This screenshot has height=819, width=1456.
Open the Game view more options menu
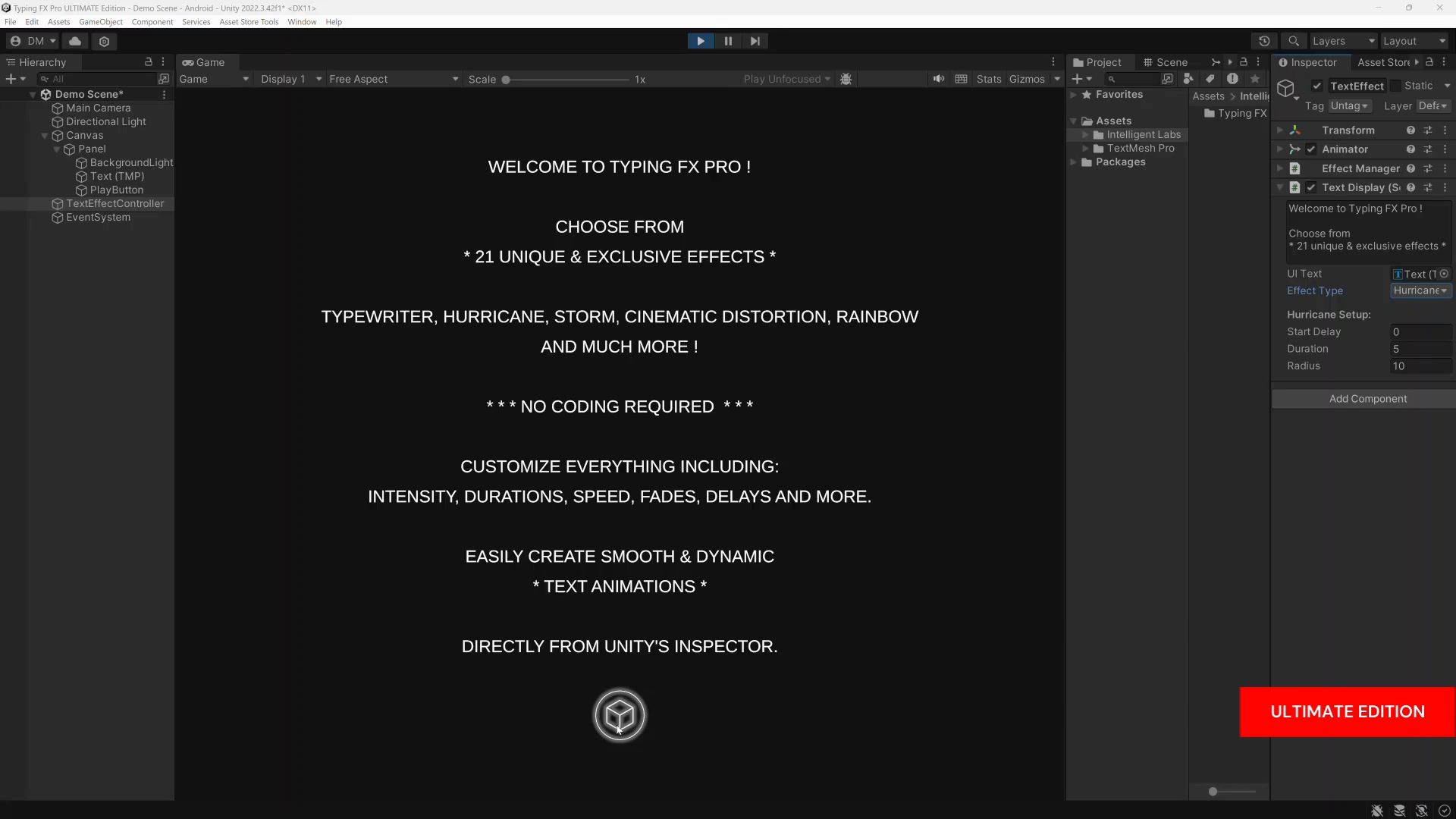click(1053, 62)
